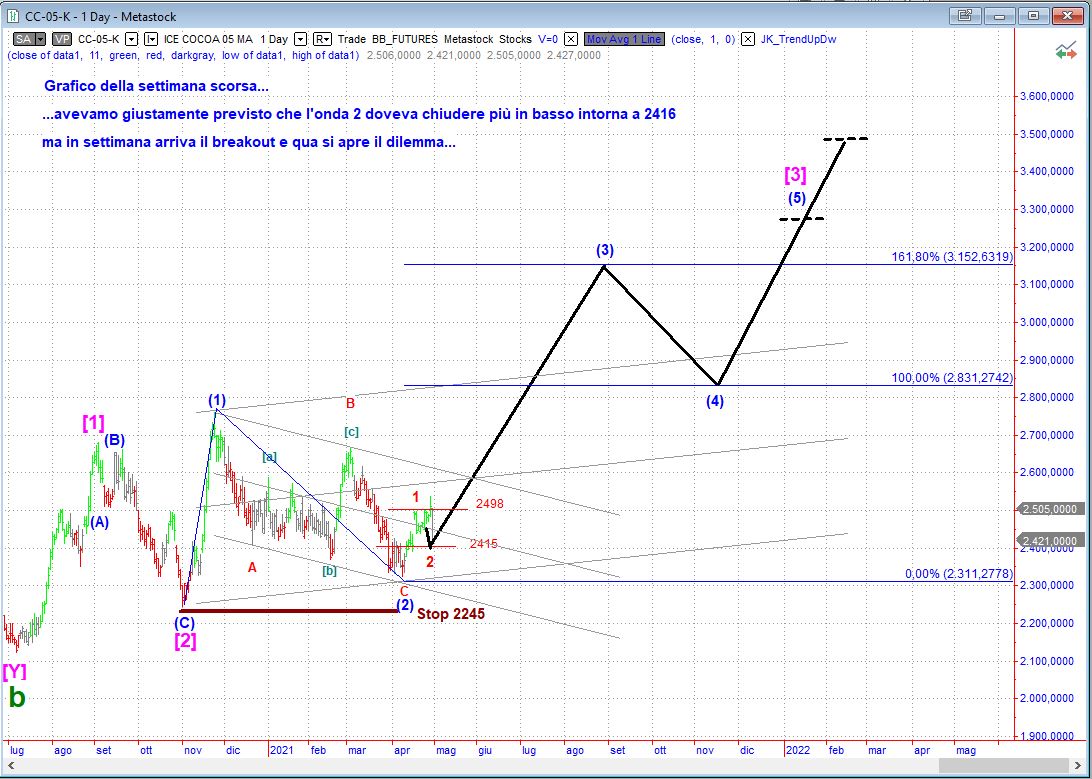This screenshot has width=1092, height=779.
Task: Click the 2.421,0000 price tag on axis
Action: pyautogui.click(x=1051, y=541)
